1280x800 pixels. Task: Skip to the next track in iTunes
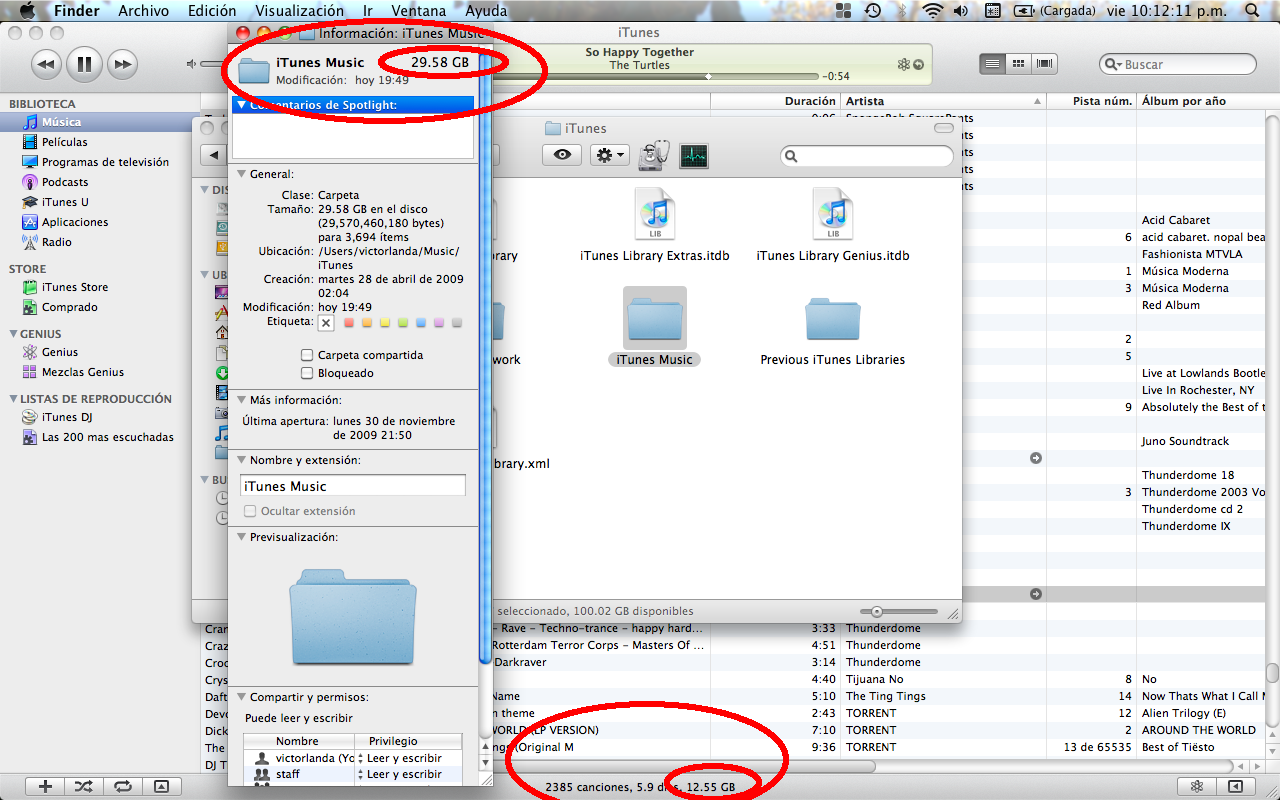pos(122,65)
